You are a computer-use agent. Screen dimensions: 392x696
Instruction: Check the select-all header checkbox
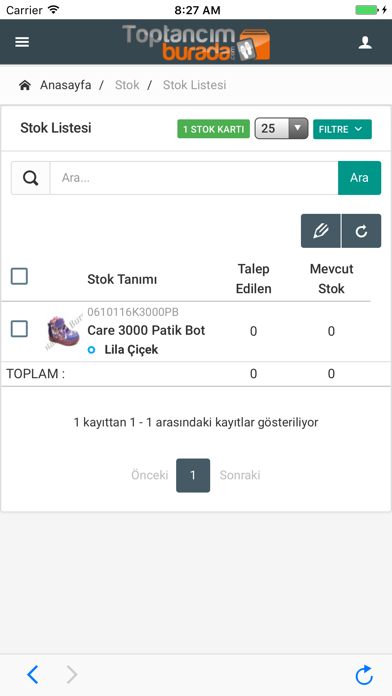pyautogui.click(x=19, y=276)
